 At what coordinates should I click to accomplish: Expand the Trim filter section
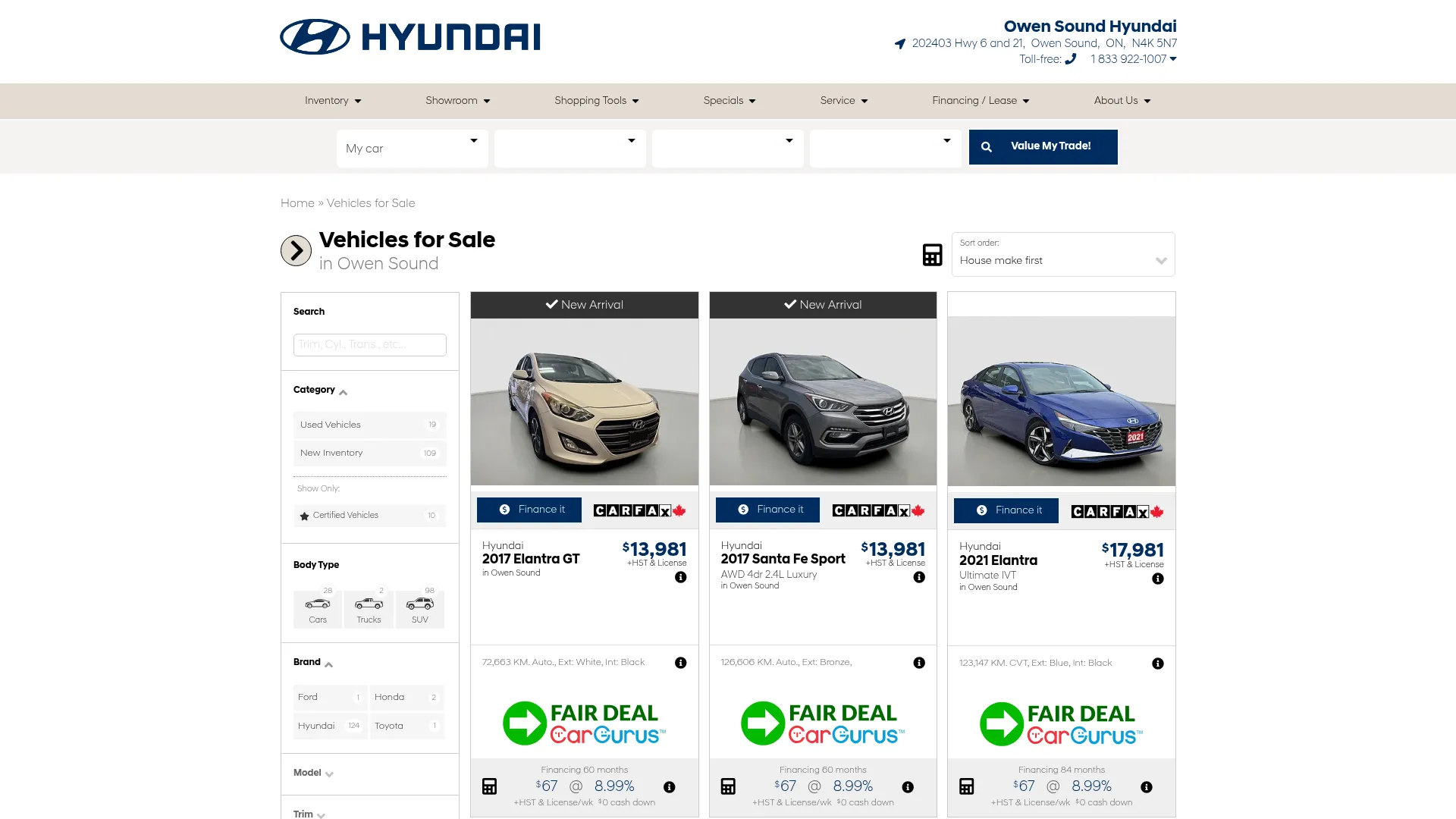point(309,814)
